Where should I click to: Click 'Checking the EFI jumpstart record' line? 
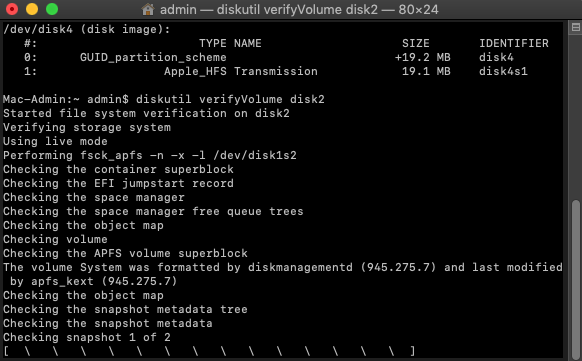pos(118,183)
